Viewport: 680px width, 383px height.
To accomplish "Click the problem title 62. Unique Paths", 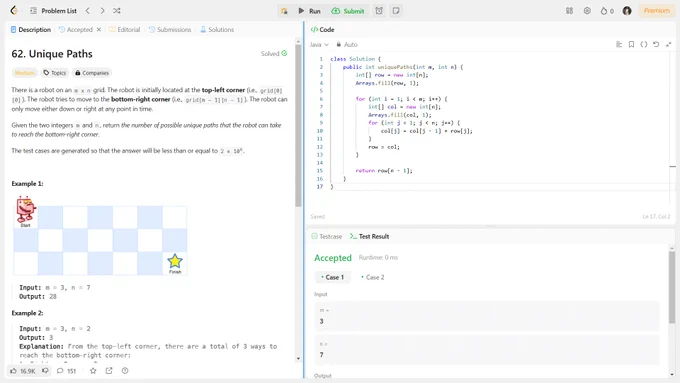I will pos(52,54).
